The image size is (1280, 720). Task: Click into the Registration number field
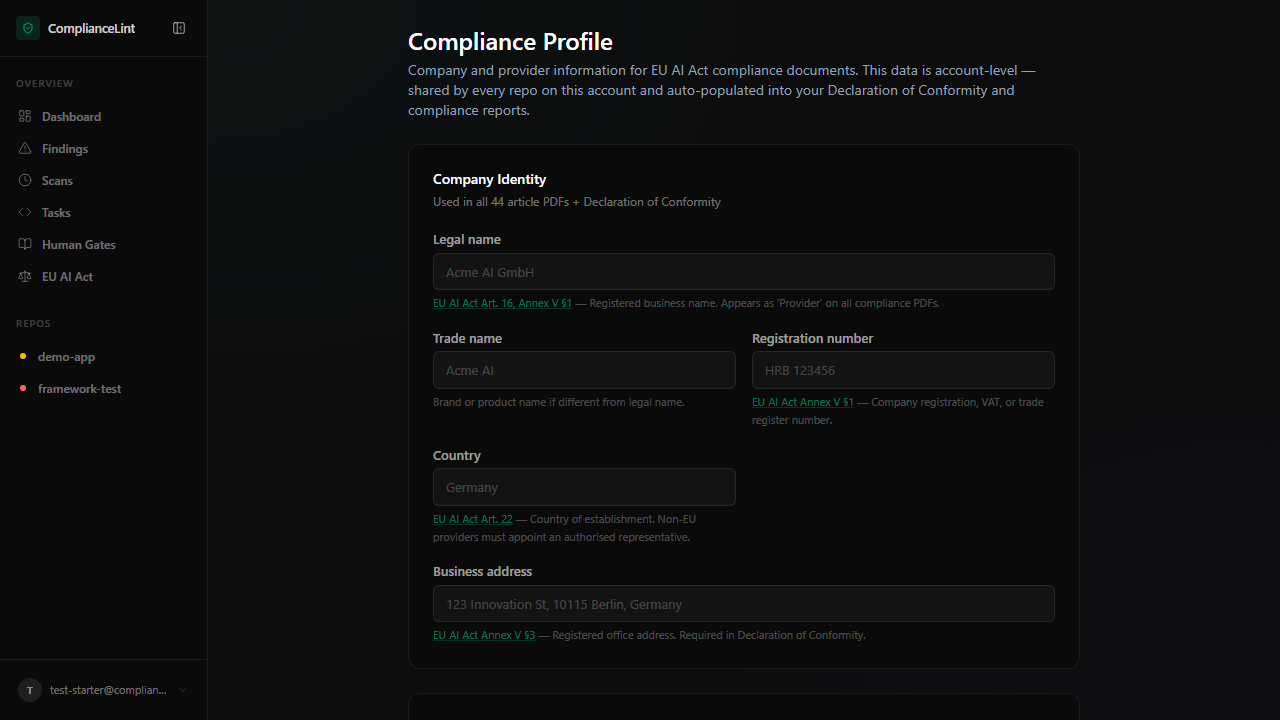[x=903, y=370]
